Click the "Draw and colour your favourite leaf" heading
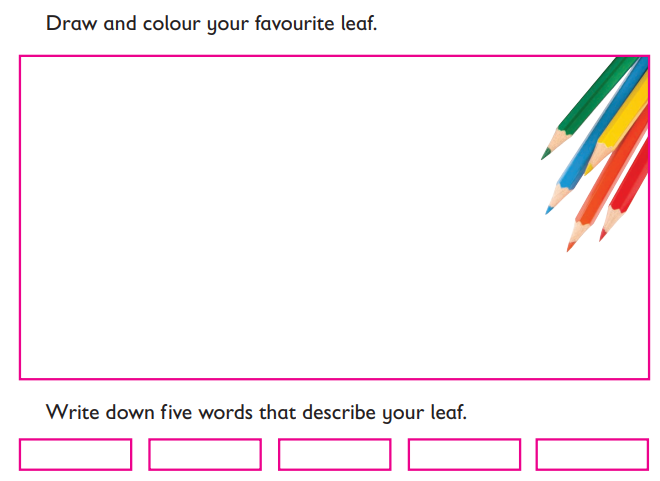660x481 pixels. (211, 24)
